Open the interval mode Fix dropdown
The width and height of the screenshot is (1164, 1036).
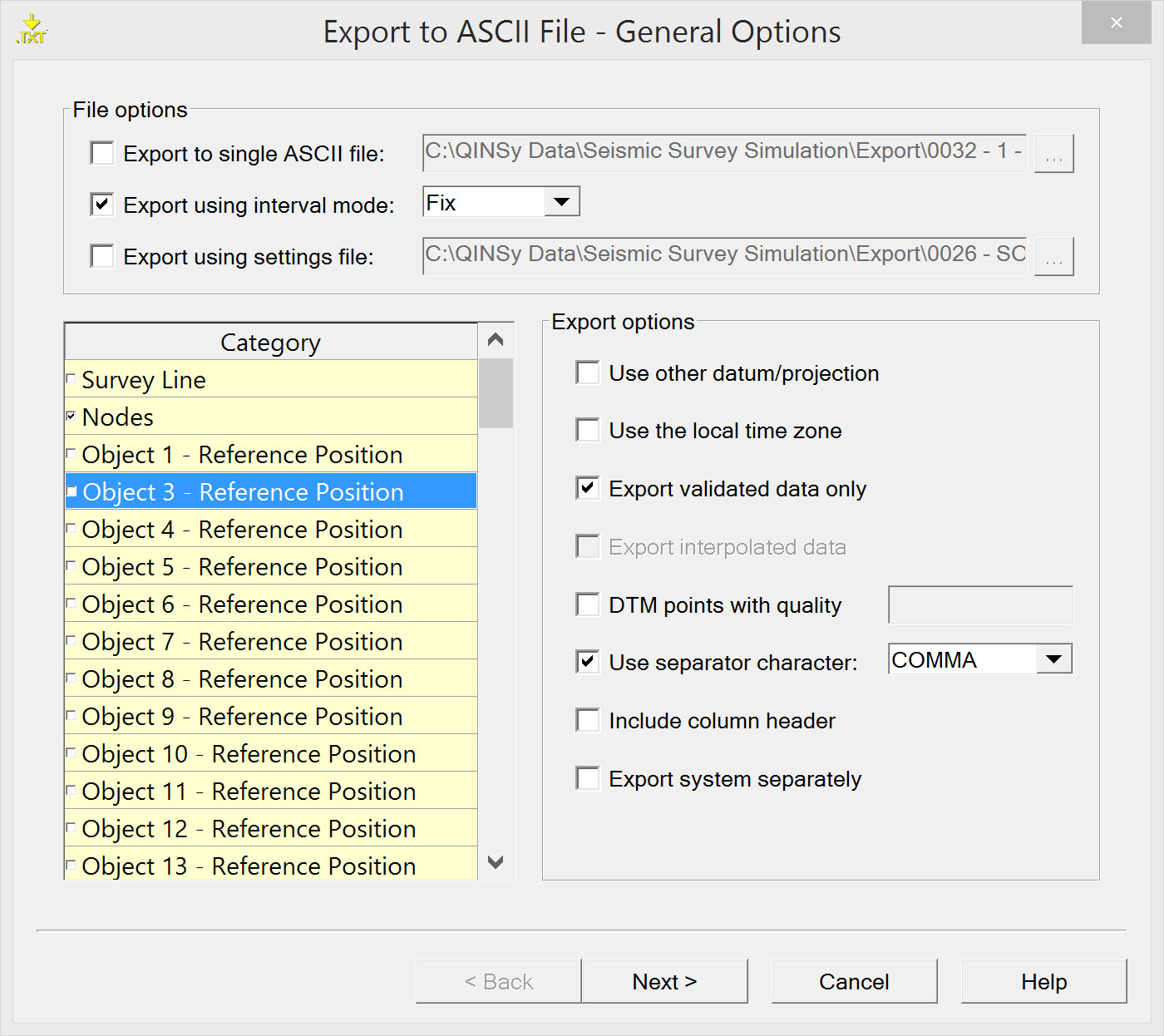562,202
